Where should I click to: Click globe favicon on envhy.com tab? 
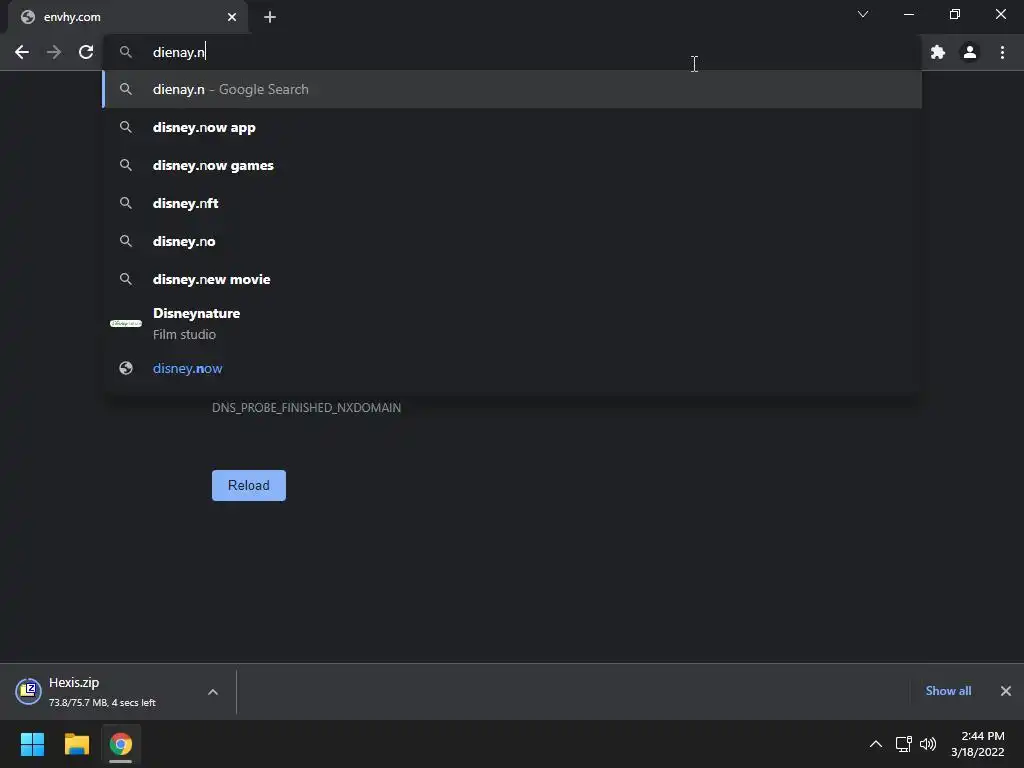(x=28, y=17)
